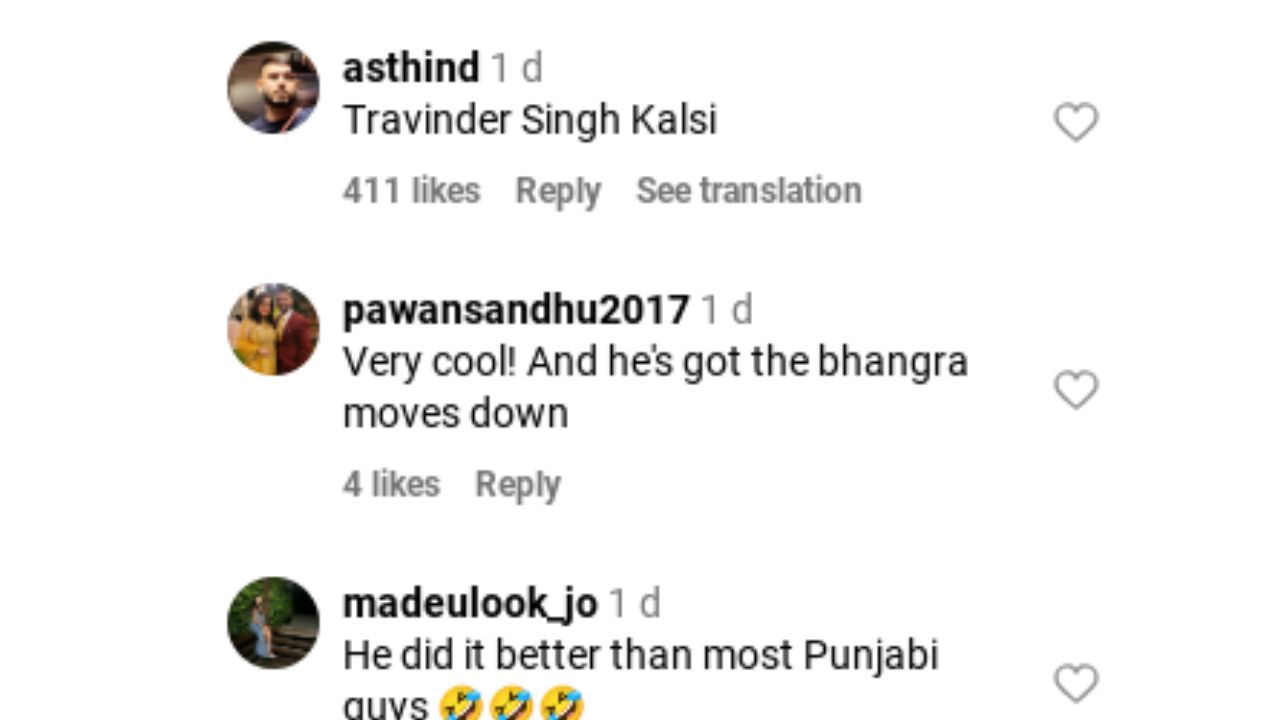Viewport: 1280px width, 720px height.
Task: Click the '1 d' timestamp beside asthind
Action: (x=516, y=68)
